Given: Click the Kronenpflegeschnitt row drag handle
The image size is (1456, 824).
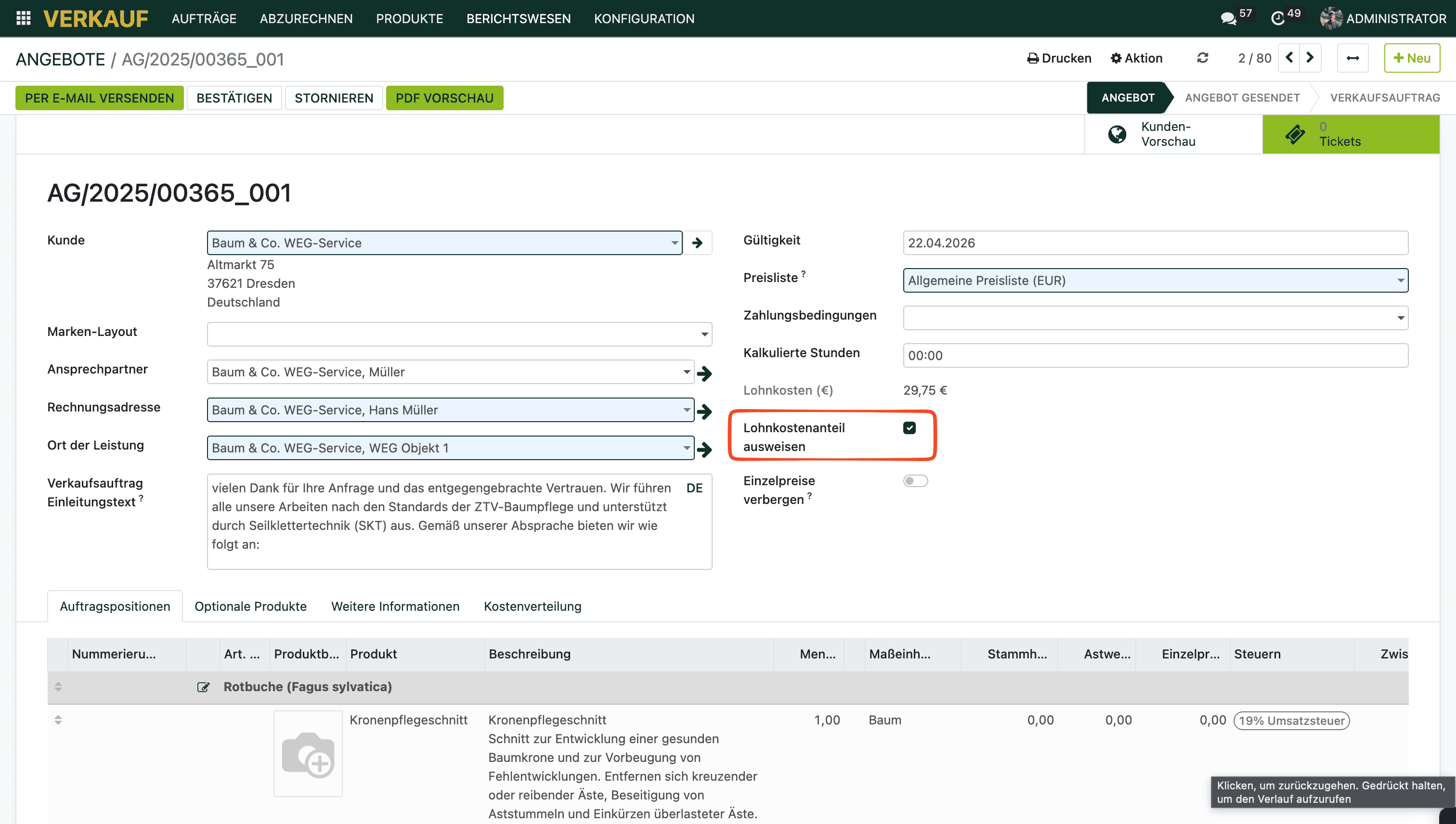Looking at the screenshot, I should pyautogui.click(x=58, y=720).
